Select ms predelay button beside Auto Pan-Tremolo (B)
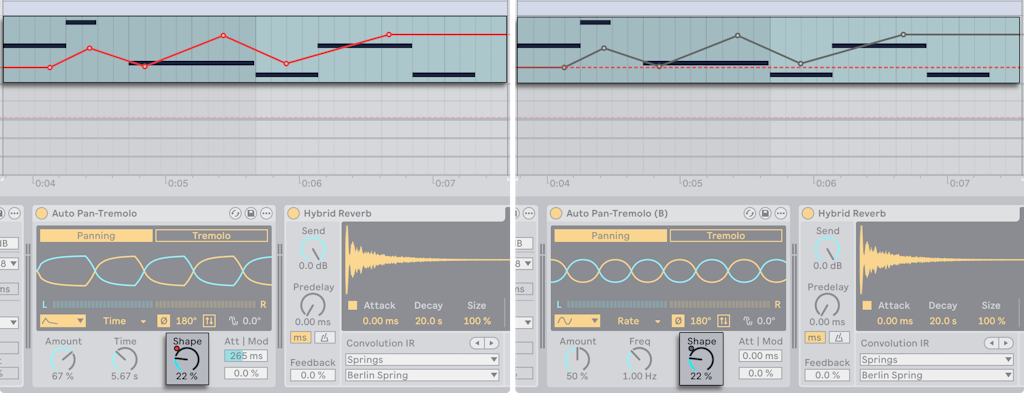 tap(814, 337)
